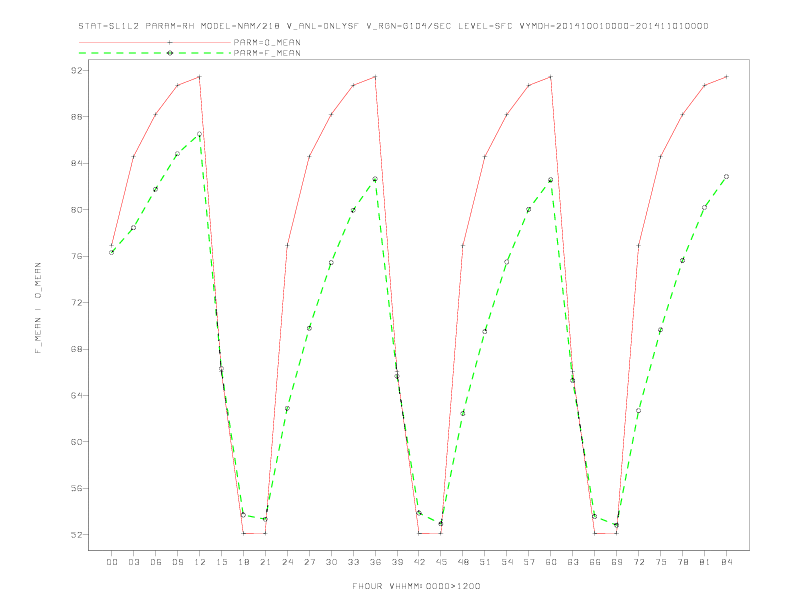
Task: Click the x-axis forecast hour label 60
Action: click(x=551, y=562)
